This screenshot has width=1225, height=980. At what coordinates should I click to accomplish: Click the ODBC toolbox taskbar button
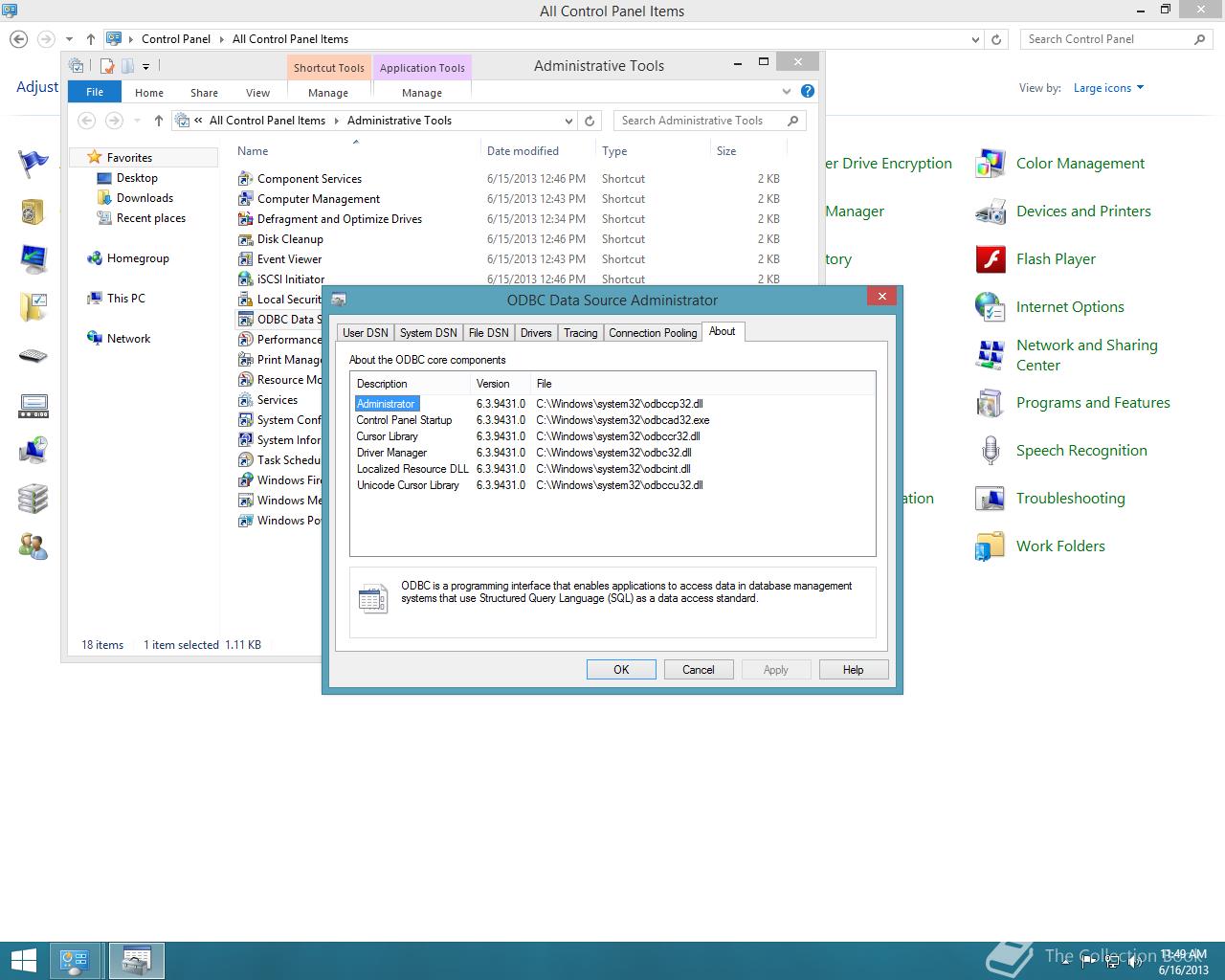click(137, 961)
